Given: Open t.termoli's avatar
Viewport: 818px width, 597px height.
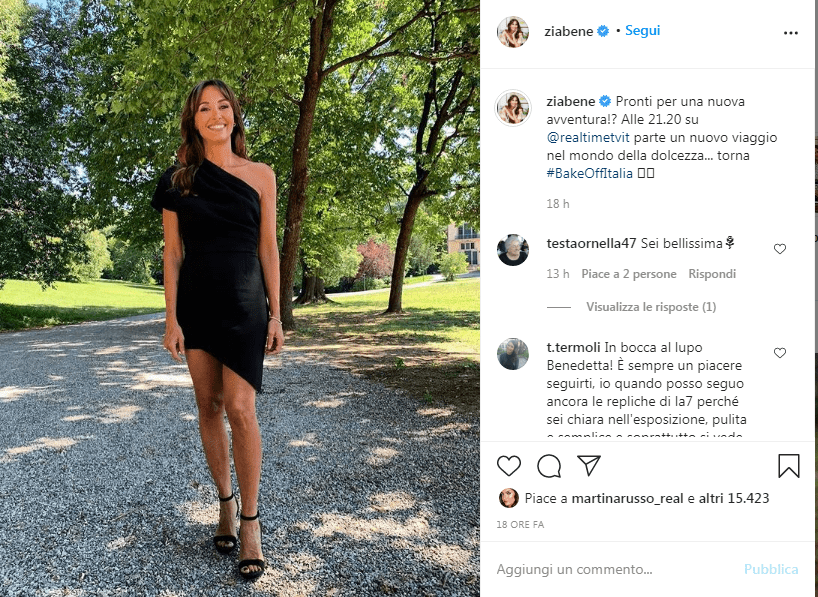Looking at the screenshot, I should (513, 354).
